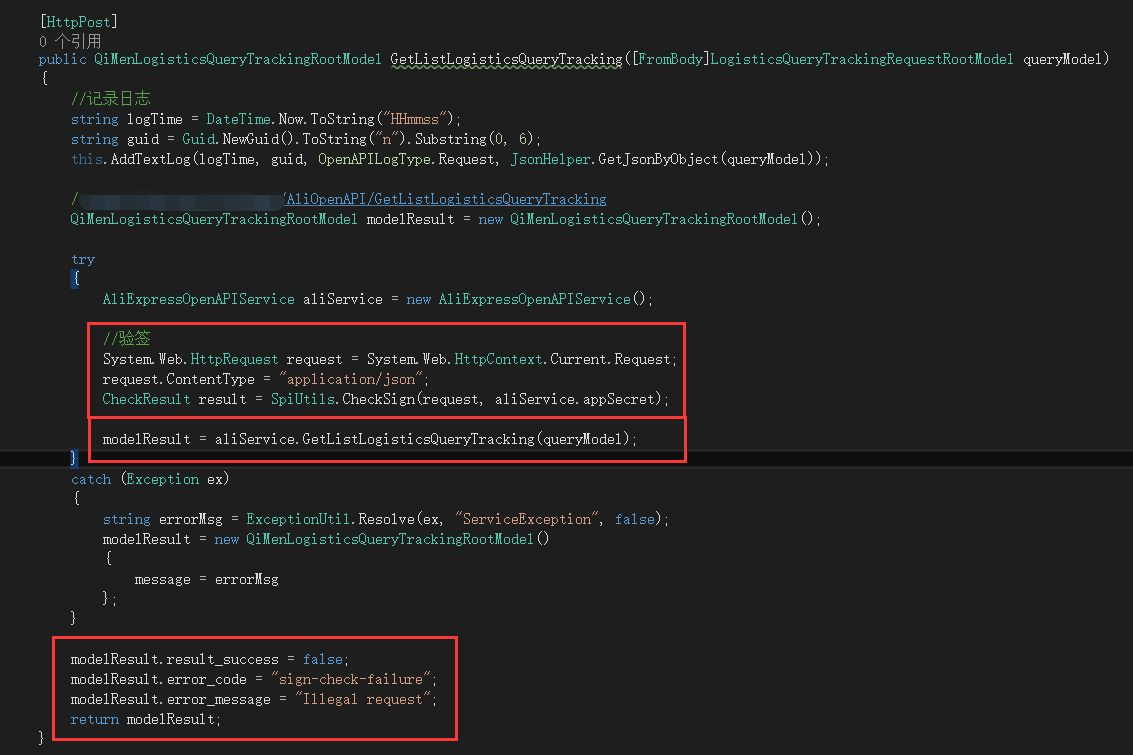This screenshot has width=1133, height=755.
Task: Click the GetJsonByObject method call
Action: [658, 159]
